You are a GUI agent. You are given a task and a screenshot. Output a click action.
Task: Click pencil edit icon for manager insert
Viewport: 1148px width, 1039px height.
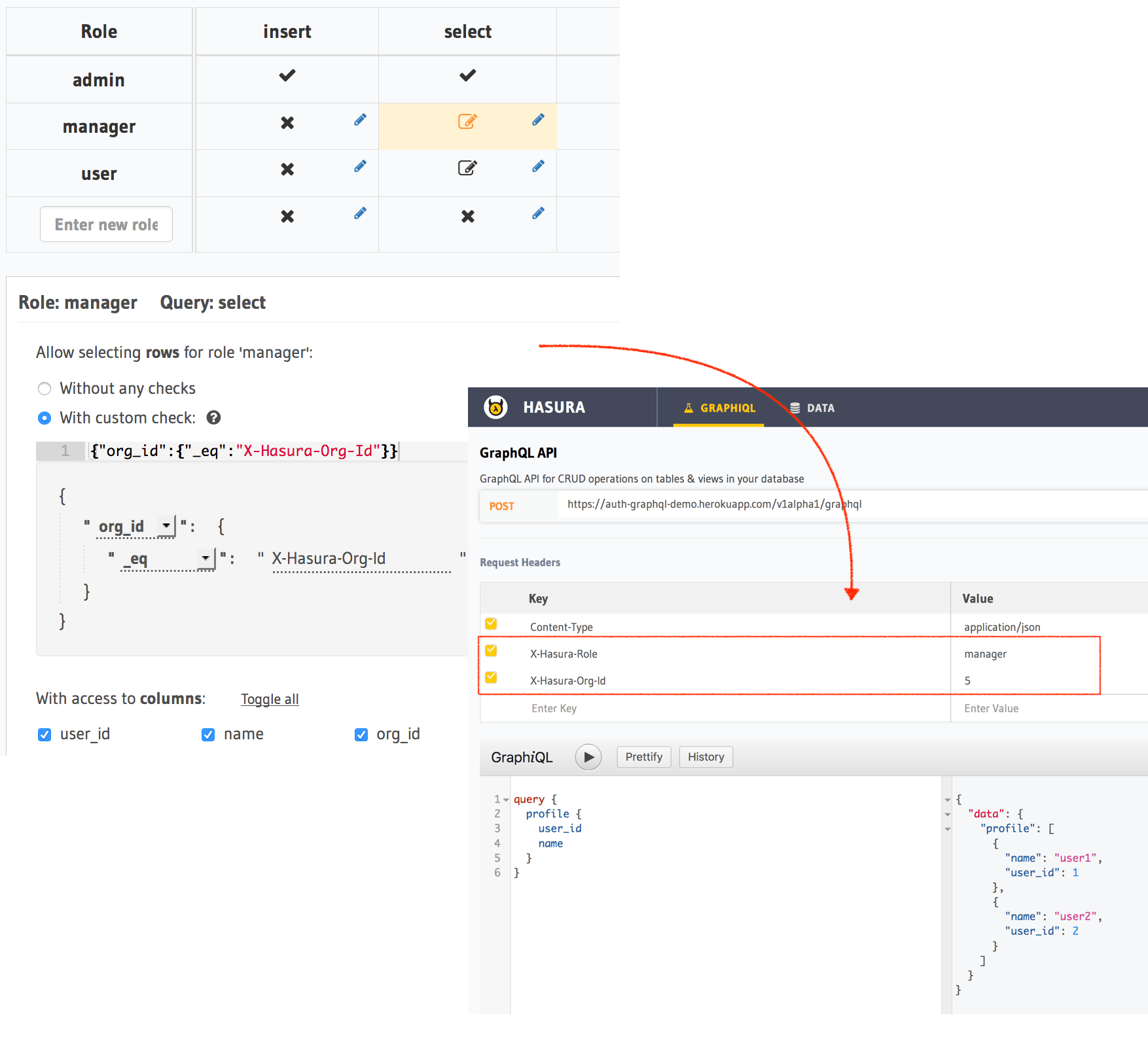[360, 120]
